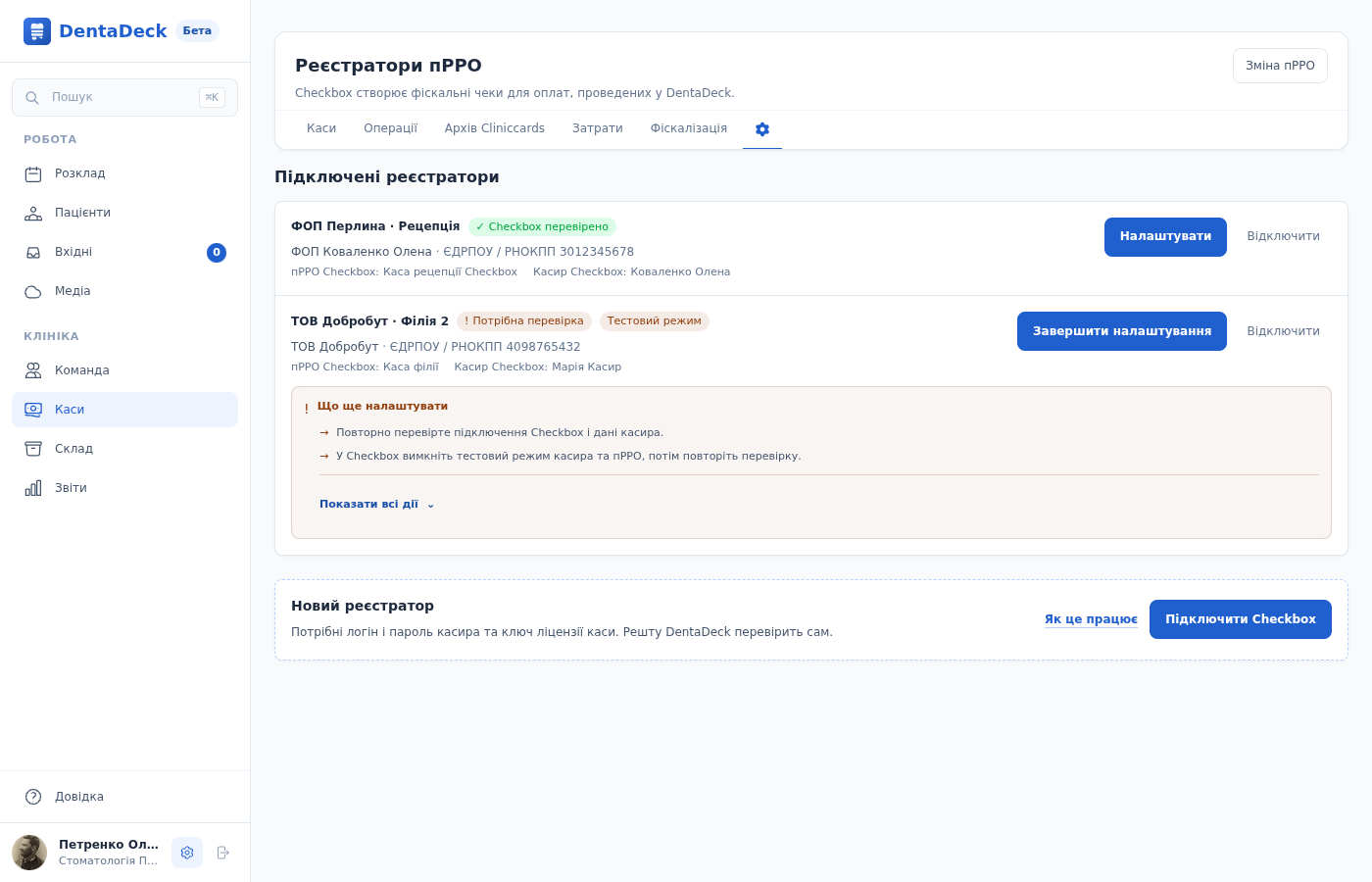This screenshot has height=882, width=1372.
Task: Click the ЄДРПОУ / РНОКПП 3012345678 text
Action: 538,252
